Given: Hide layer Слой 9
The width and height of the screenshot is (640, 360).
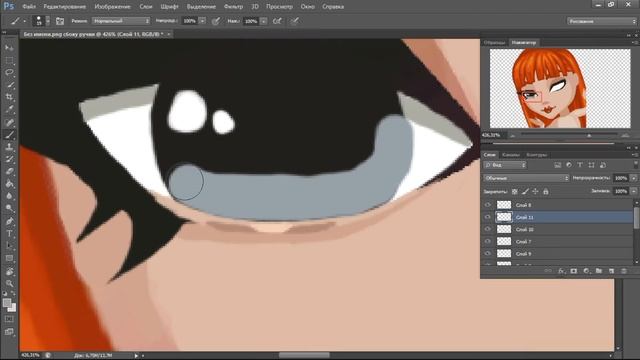Looking at the screenshot, I should (x=487, y=253).
